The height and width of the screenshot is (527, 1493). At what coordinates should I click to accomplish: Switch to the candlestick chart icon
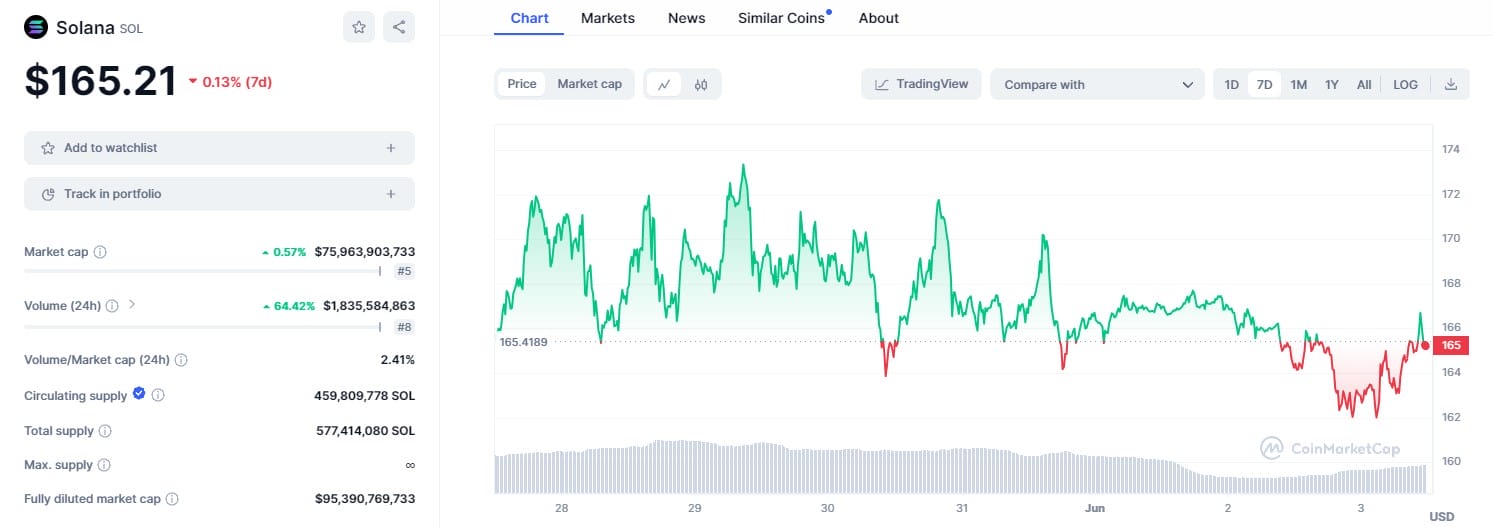701,85
